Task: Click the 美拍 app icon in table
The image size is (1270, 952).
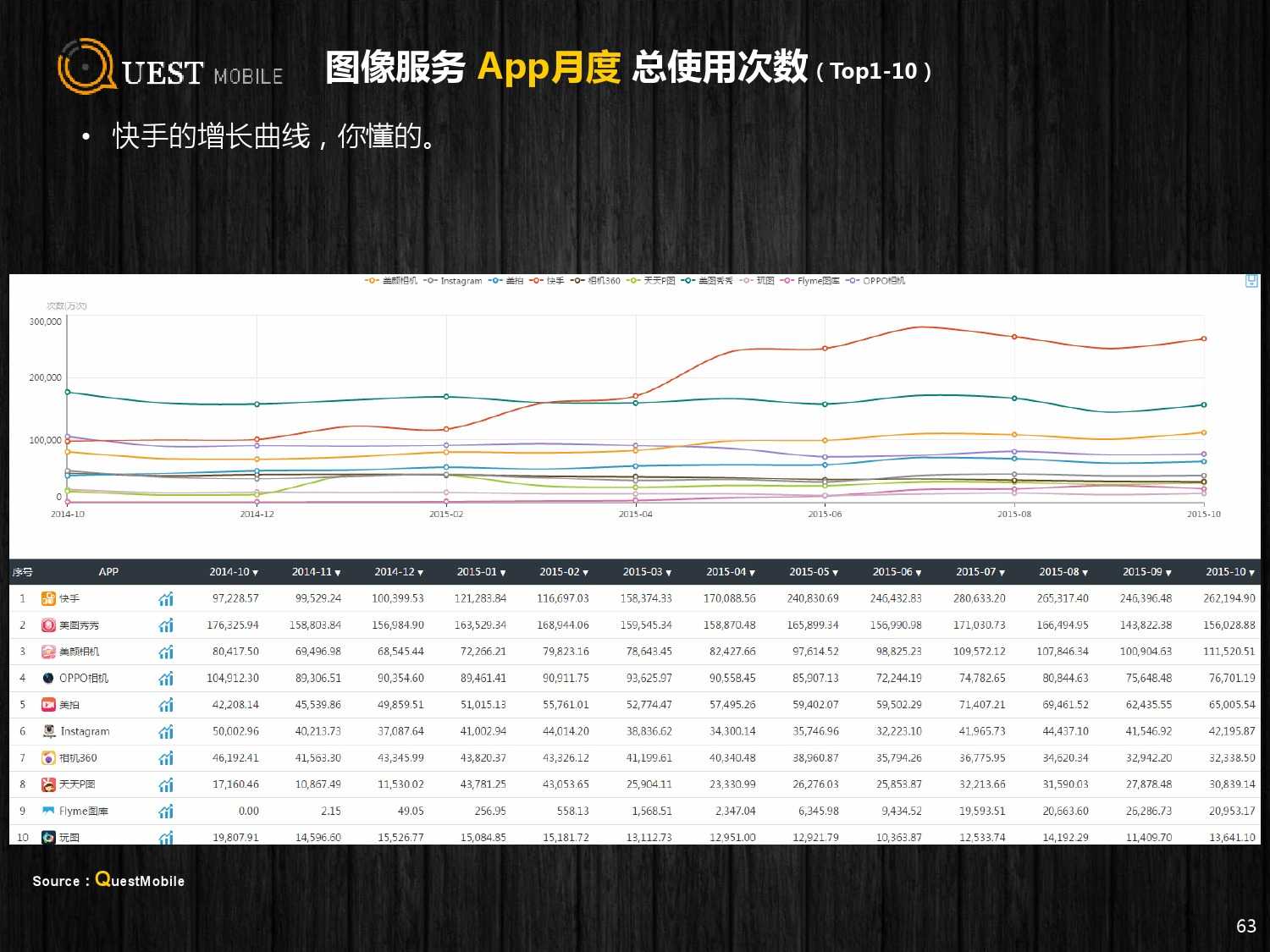Action: point(48,705)
